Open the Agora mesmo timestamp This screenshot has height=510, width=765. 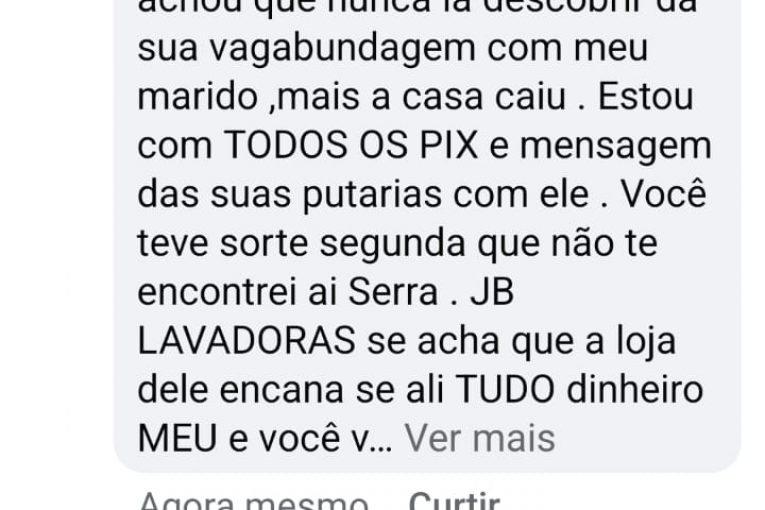pos(253,501)
